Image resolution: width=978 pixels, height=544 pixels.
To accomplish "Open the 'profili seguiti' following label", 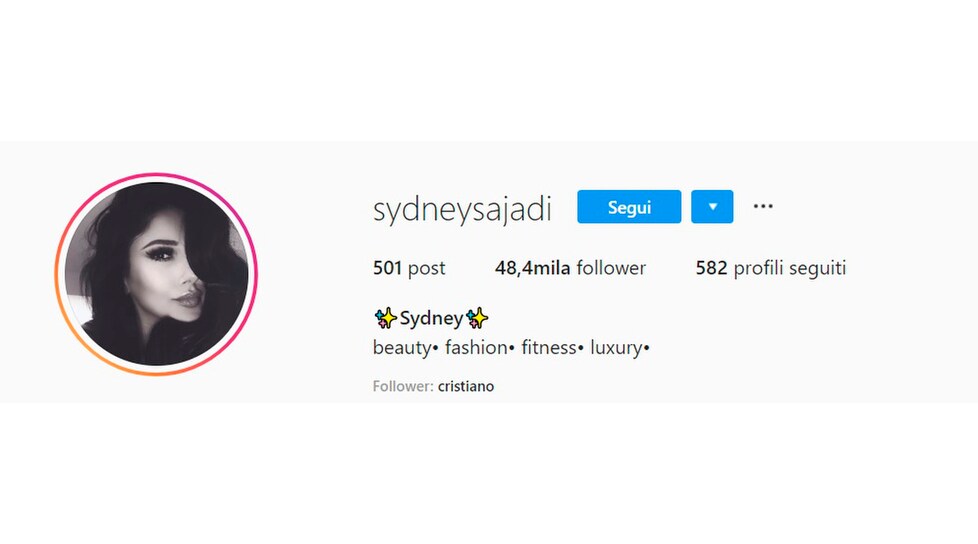I will [x=790, y=268].
